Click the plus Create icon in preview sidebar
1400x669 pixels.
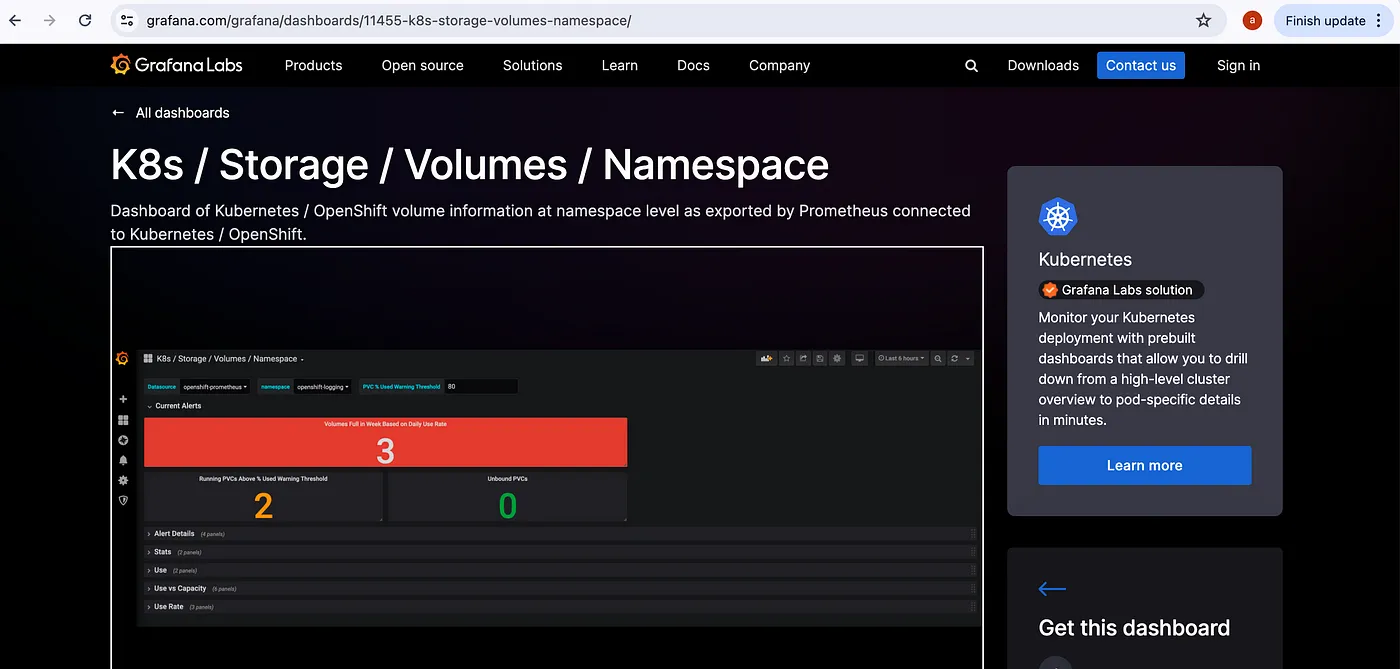tap(123, 399)
